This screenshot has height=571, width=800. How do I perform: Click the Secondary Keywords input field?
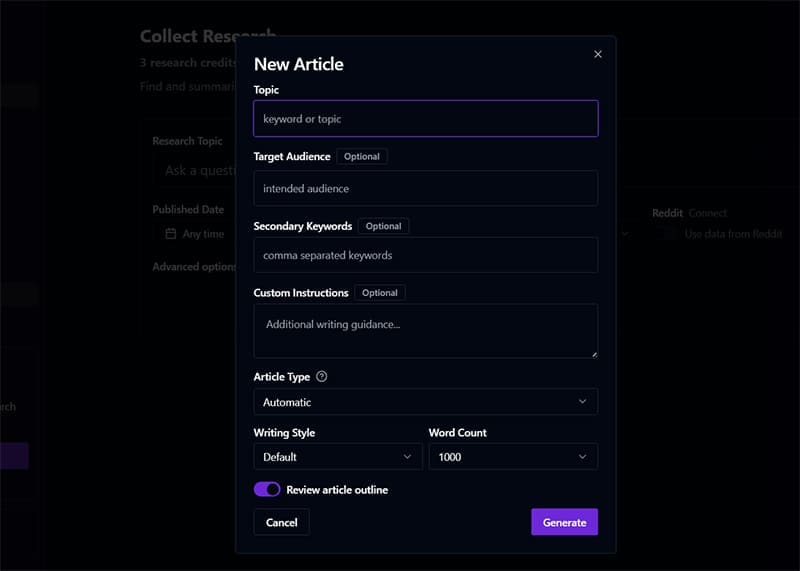[426, 255]
